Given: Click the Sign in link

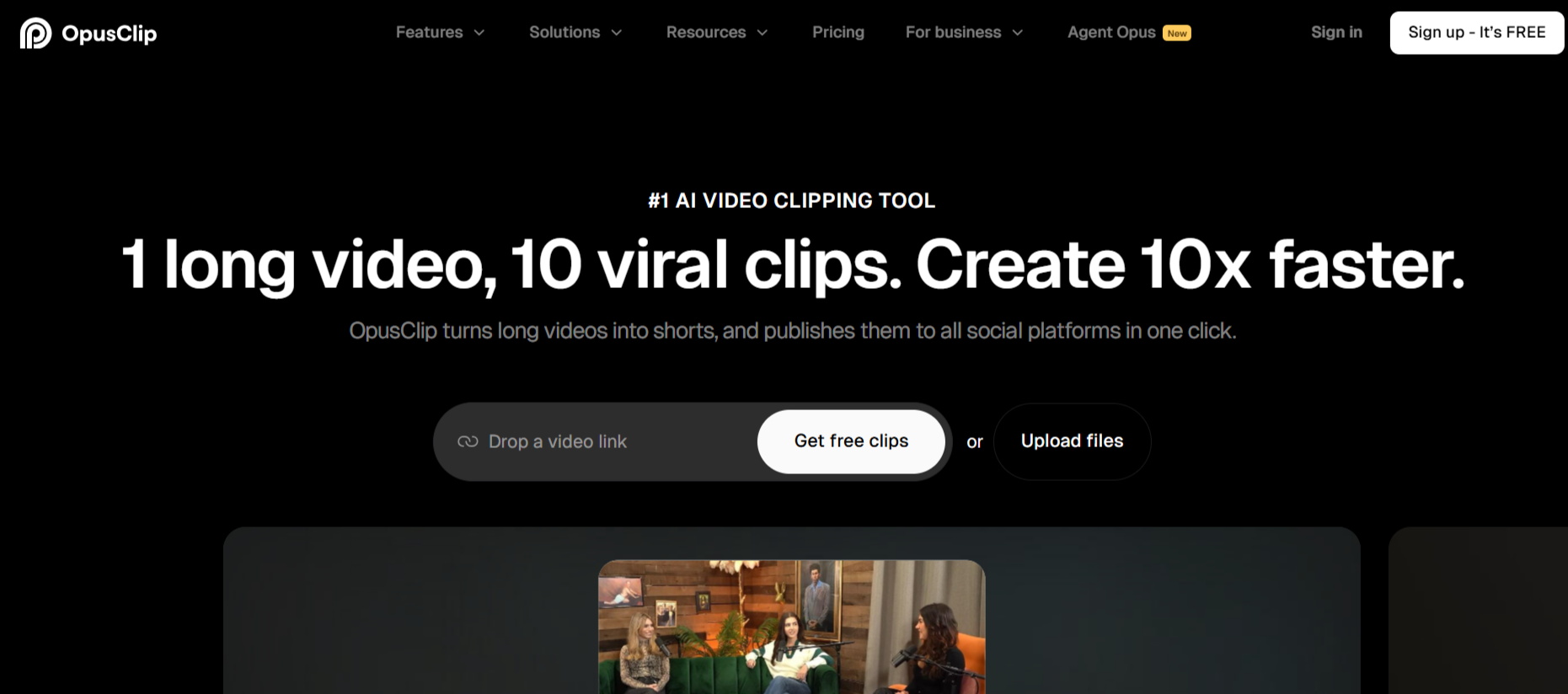Looking at the screenshot, I should pos(1336,32).
